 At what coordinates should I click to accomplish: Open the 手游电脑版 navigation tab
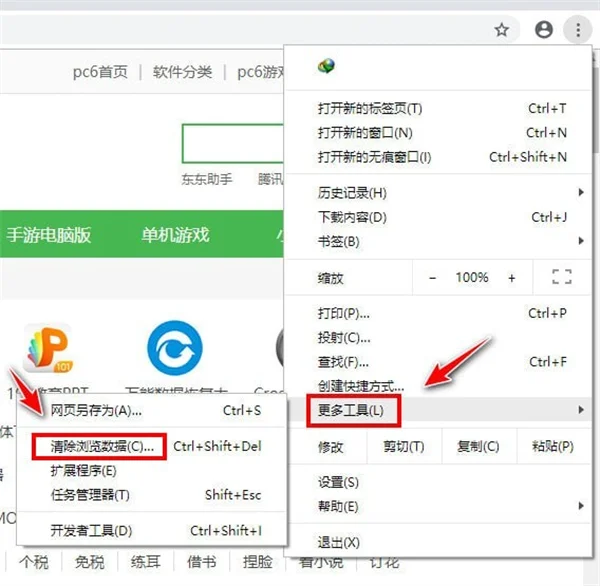(x=49, y=235)
